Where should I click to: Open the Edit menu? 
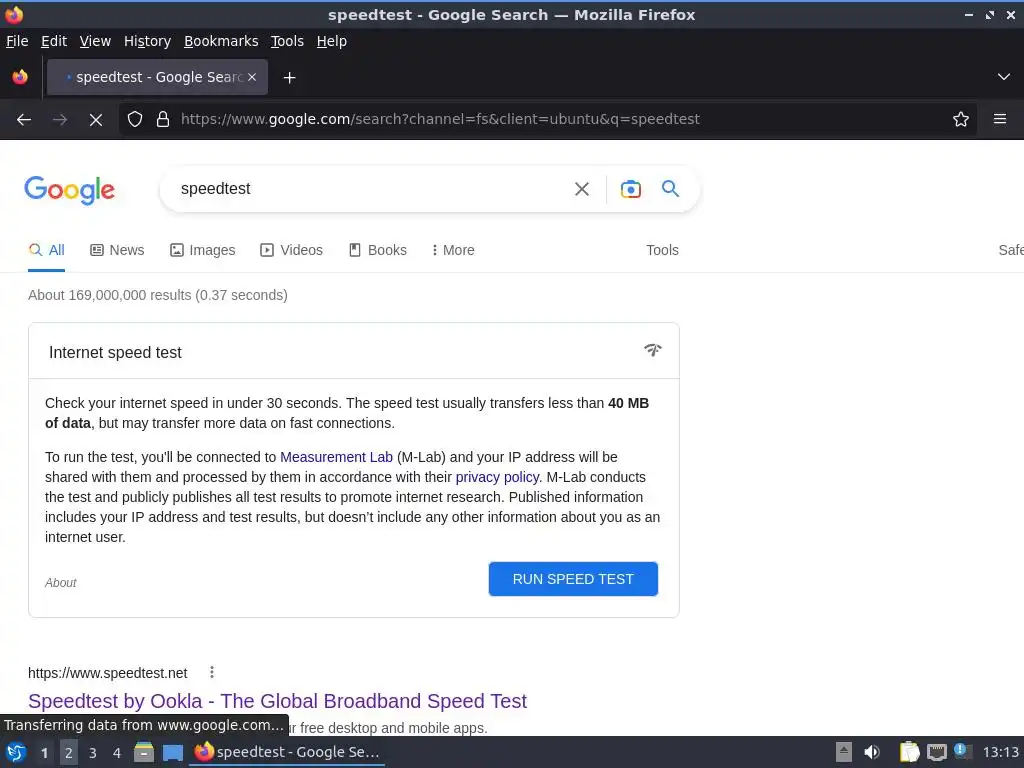coord(54,41)
